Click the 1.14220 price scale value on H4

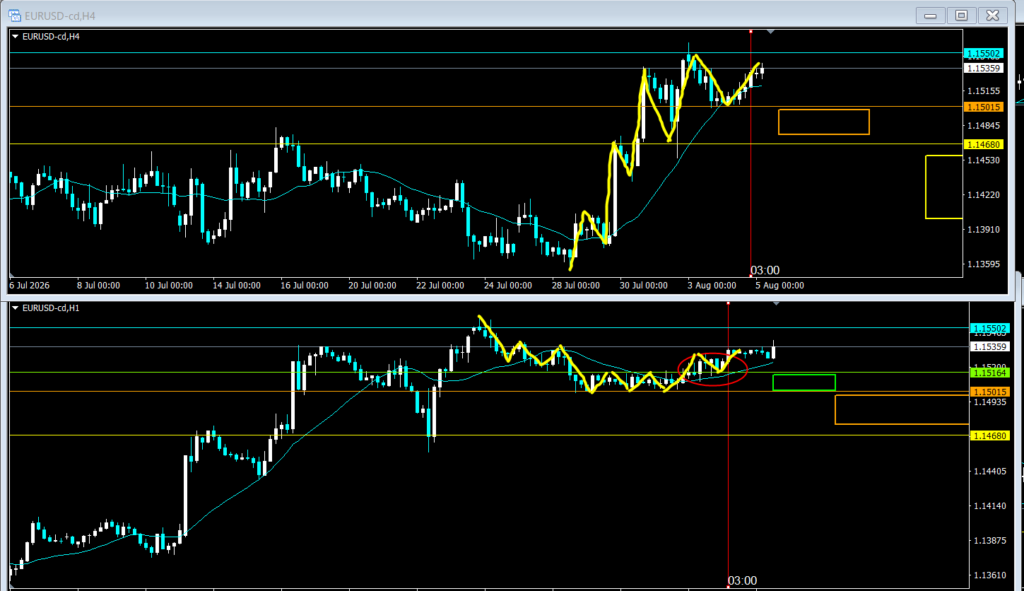coord(984,195)
